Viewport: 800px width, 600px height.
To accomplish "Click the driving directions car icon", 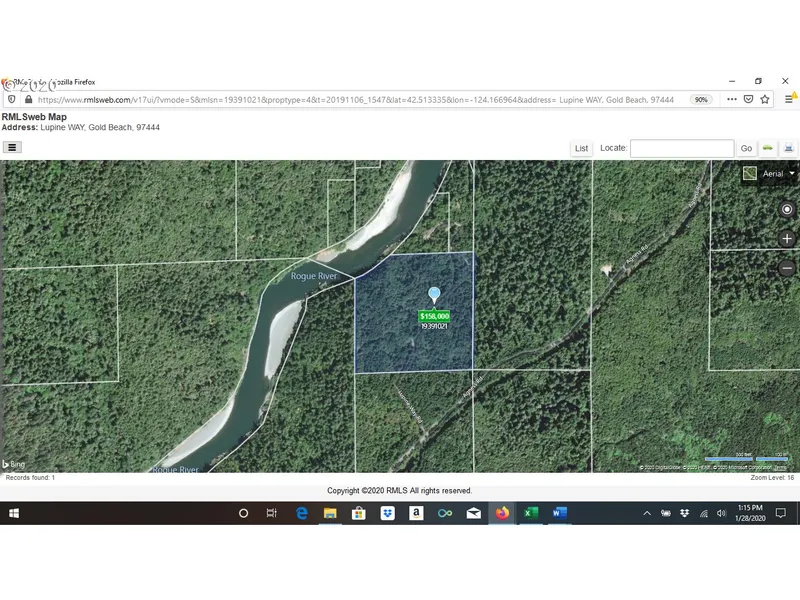I will pos(768,148).
